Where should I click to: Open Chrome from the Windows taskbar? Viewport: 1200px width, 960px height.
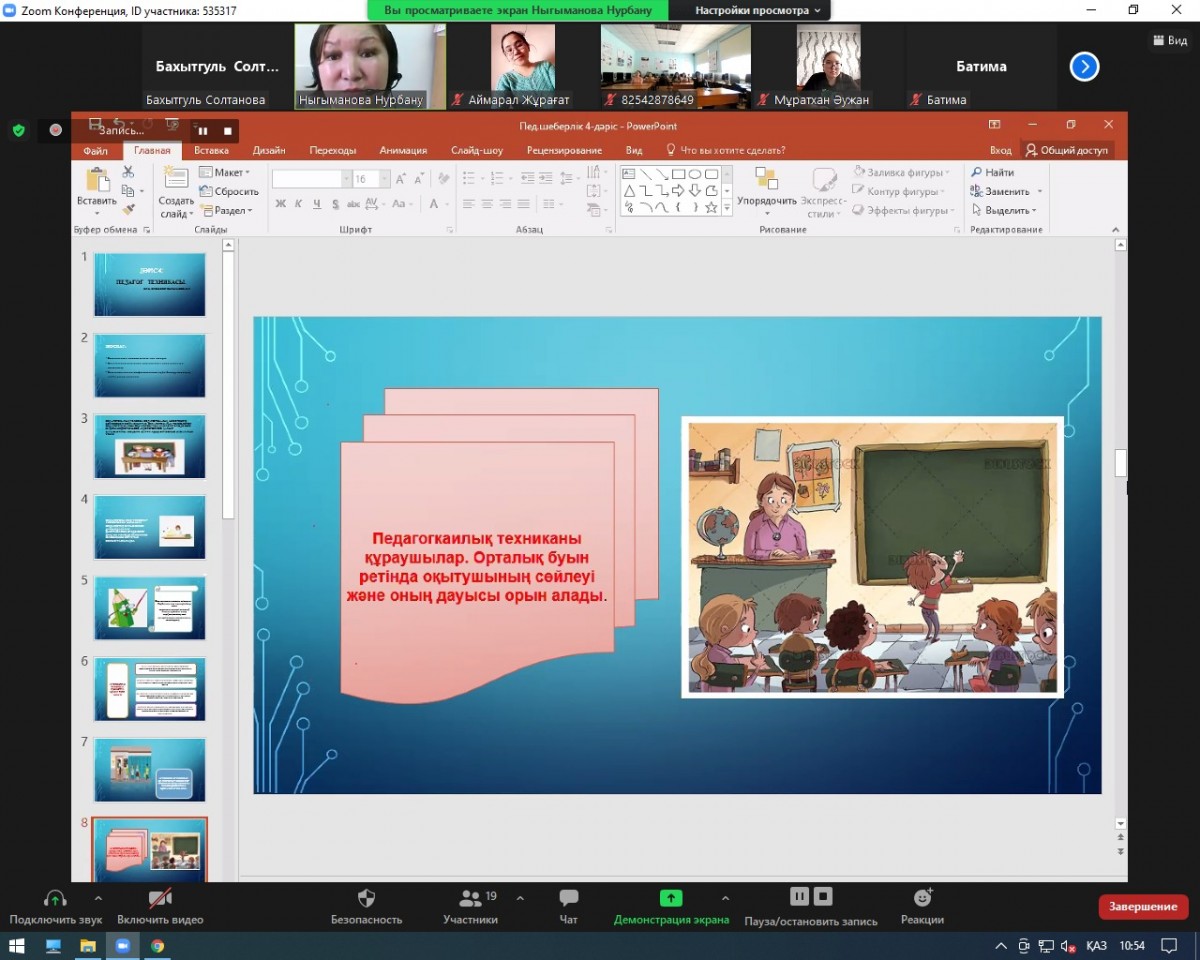point(157,945)
